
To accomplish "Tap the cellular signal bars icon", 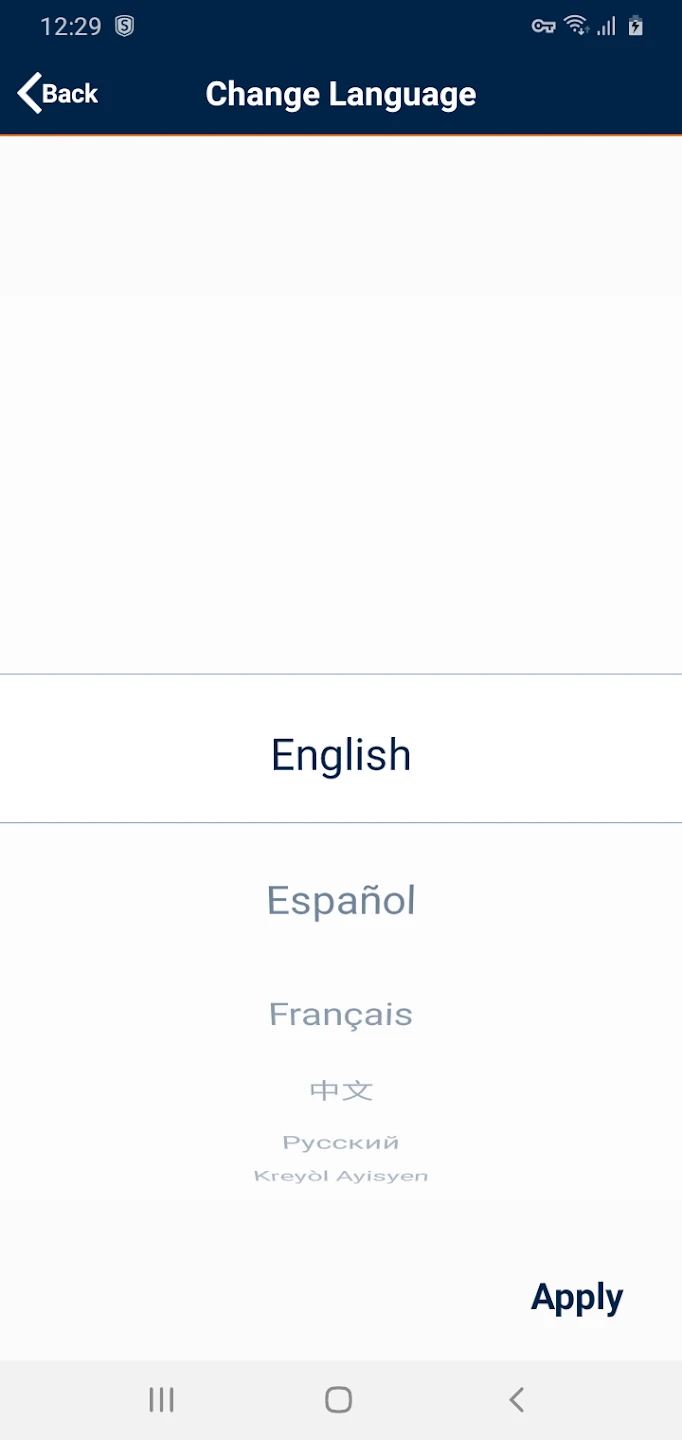I will [x=606, y=27].
